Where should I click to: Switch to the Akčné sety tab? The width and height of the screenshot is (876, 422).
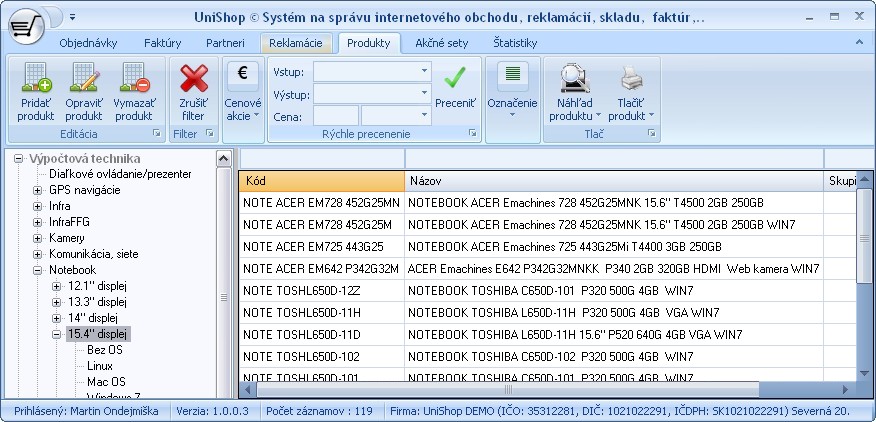pyautogui.click(x=441, y=43)
